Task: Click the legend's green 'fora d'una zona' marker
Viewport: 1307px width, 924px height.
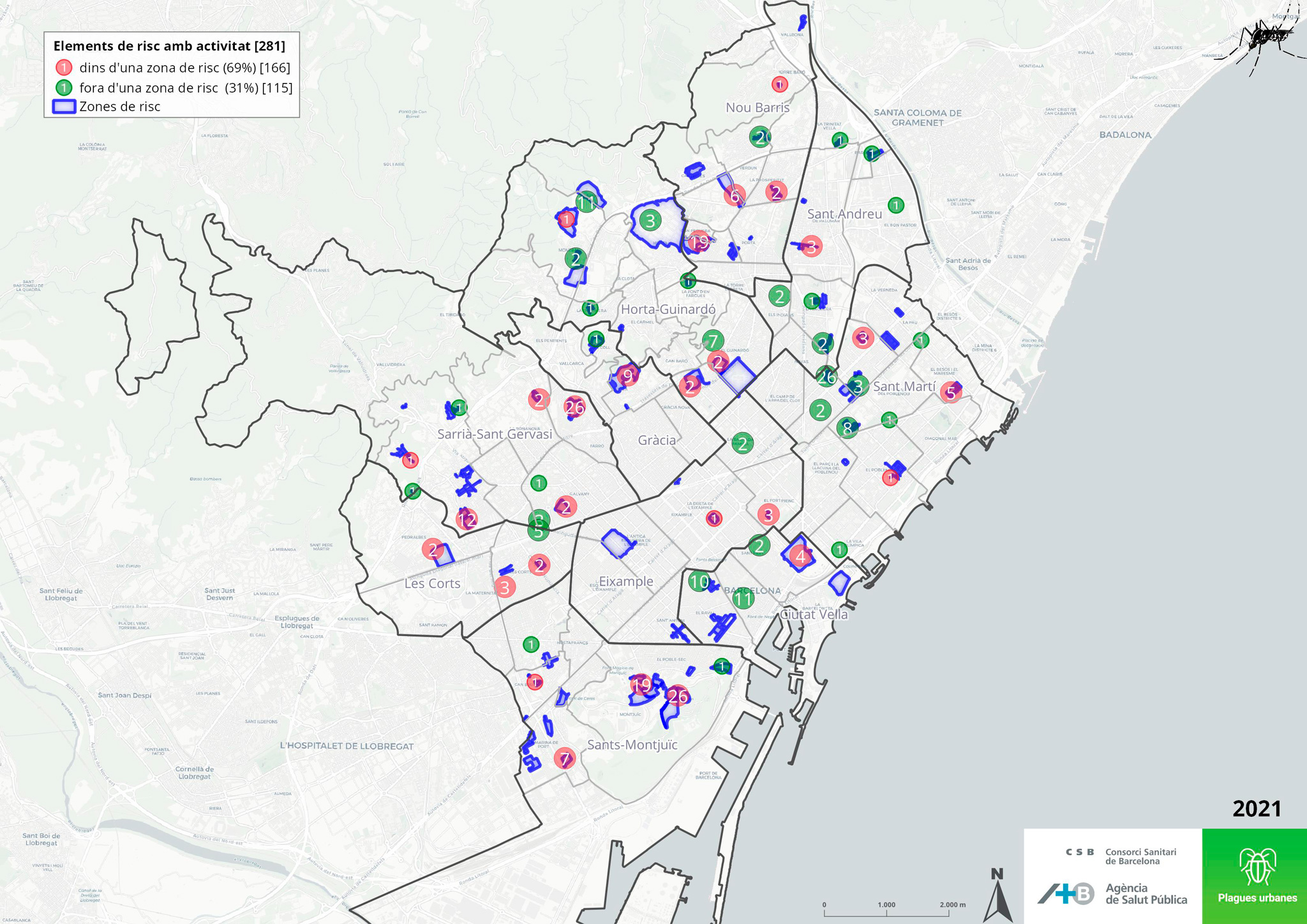Action: pos(64,87)
